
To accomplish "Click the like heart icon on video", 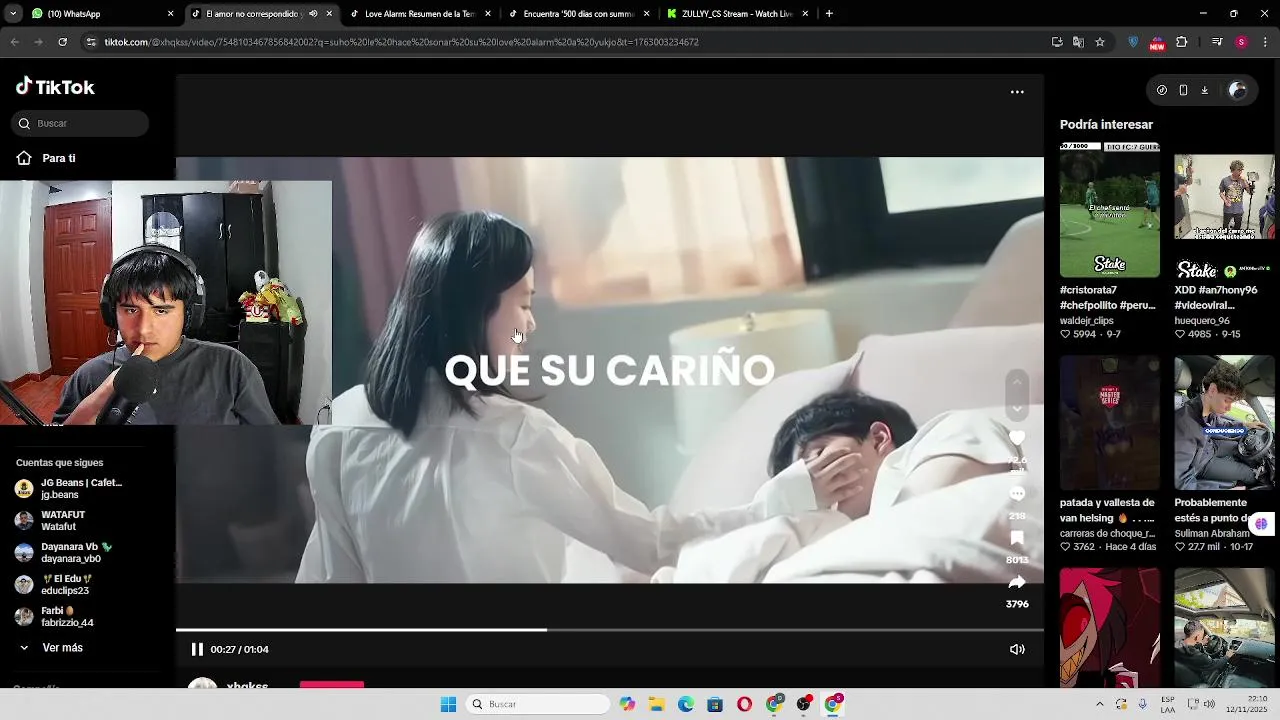I will tap(1017, 438).
